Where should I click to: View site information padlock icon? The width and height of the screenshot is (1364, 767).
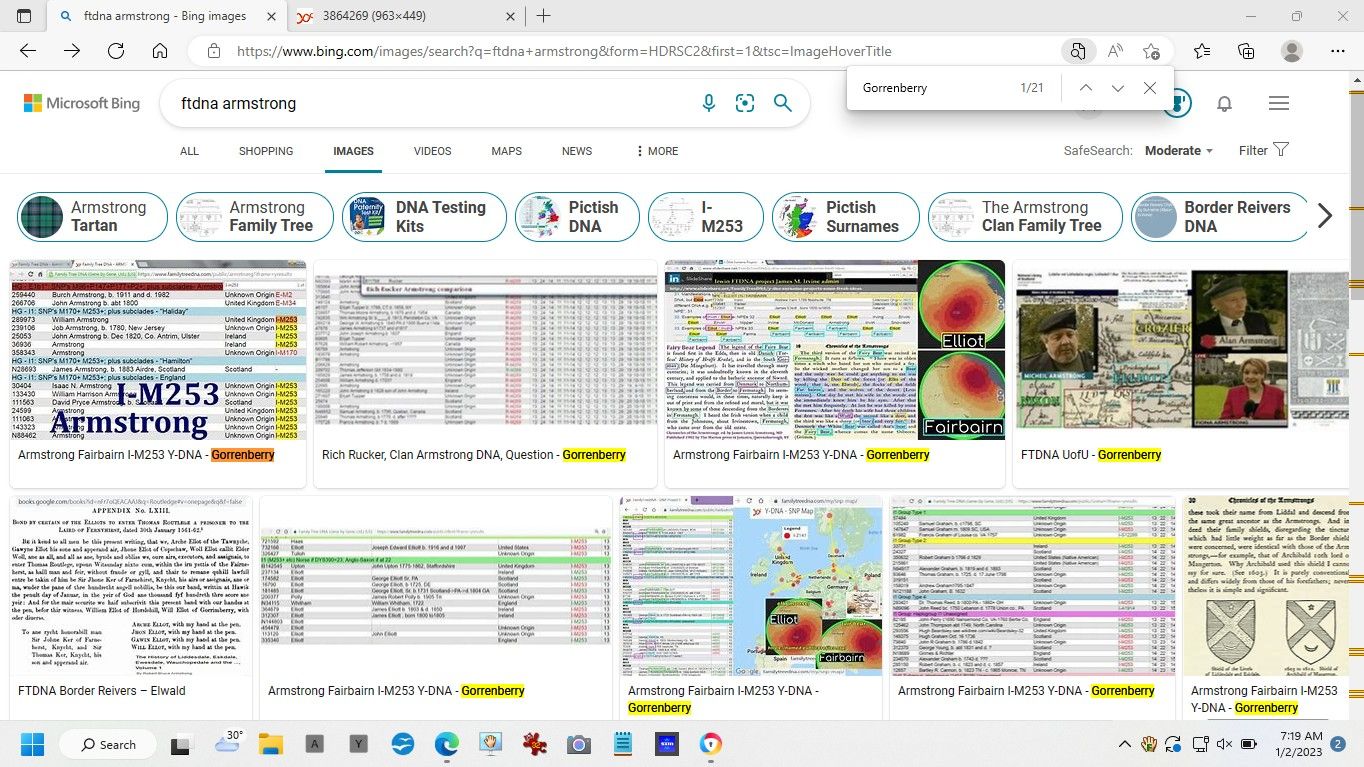[x=212, y=51]
